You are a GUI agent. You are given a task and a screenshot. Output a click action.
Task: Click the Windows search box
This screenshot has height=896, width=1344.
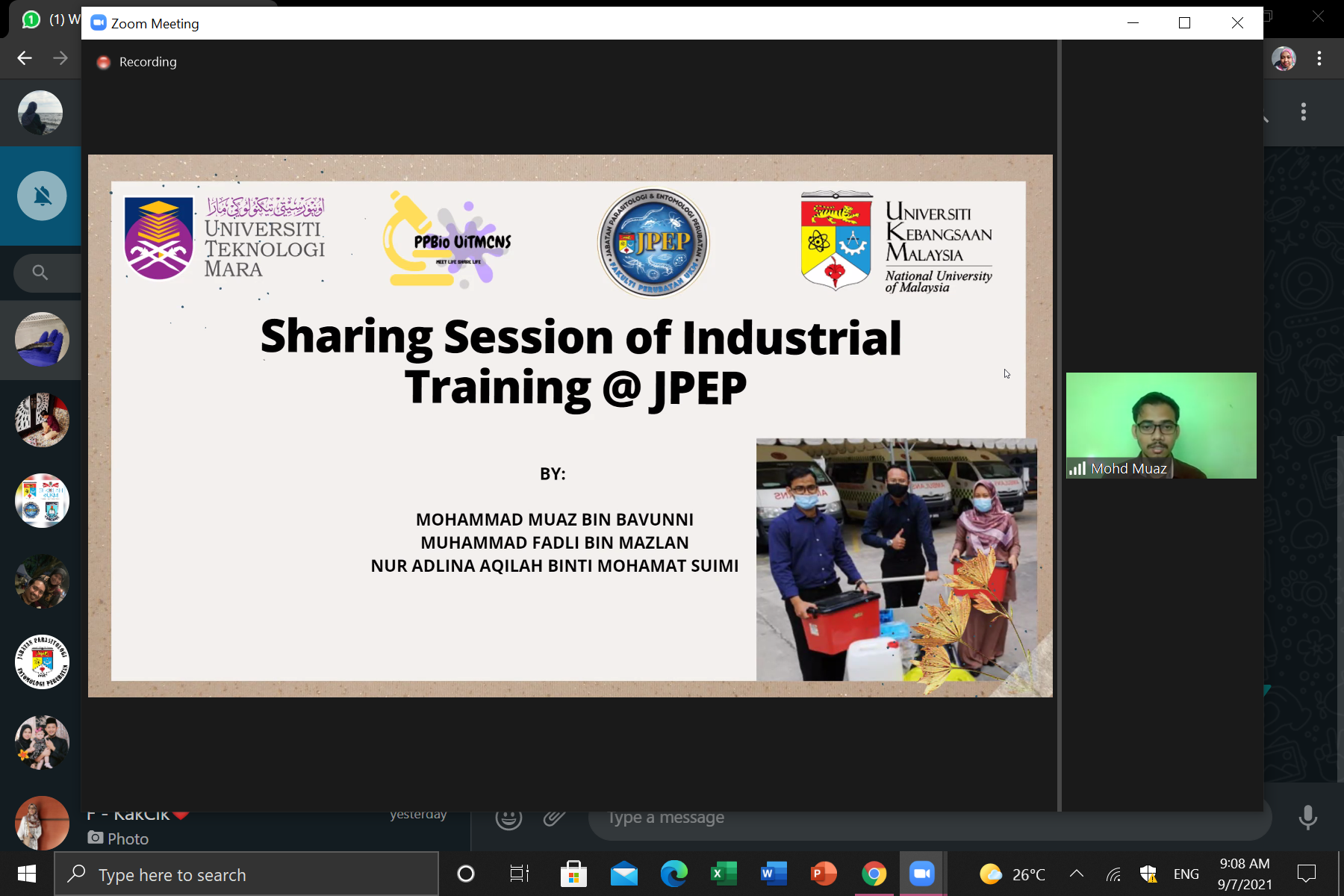tap(246, 874)
